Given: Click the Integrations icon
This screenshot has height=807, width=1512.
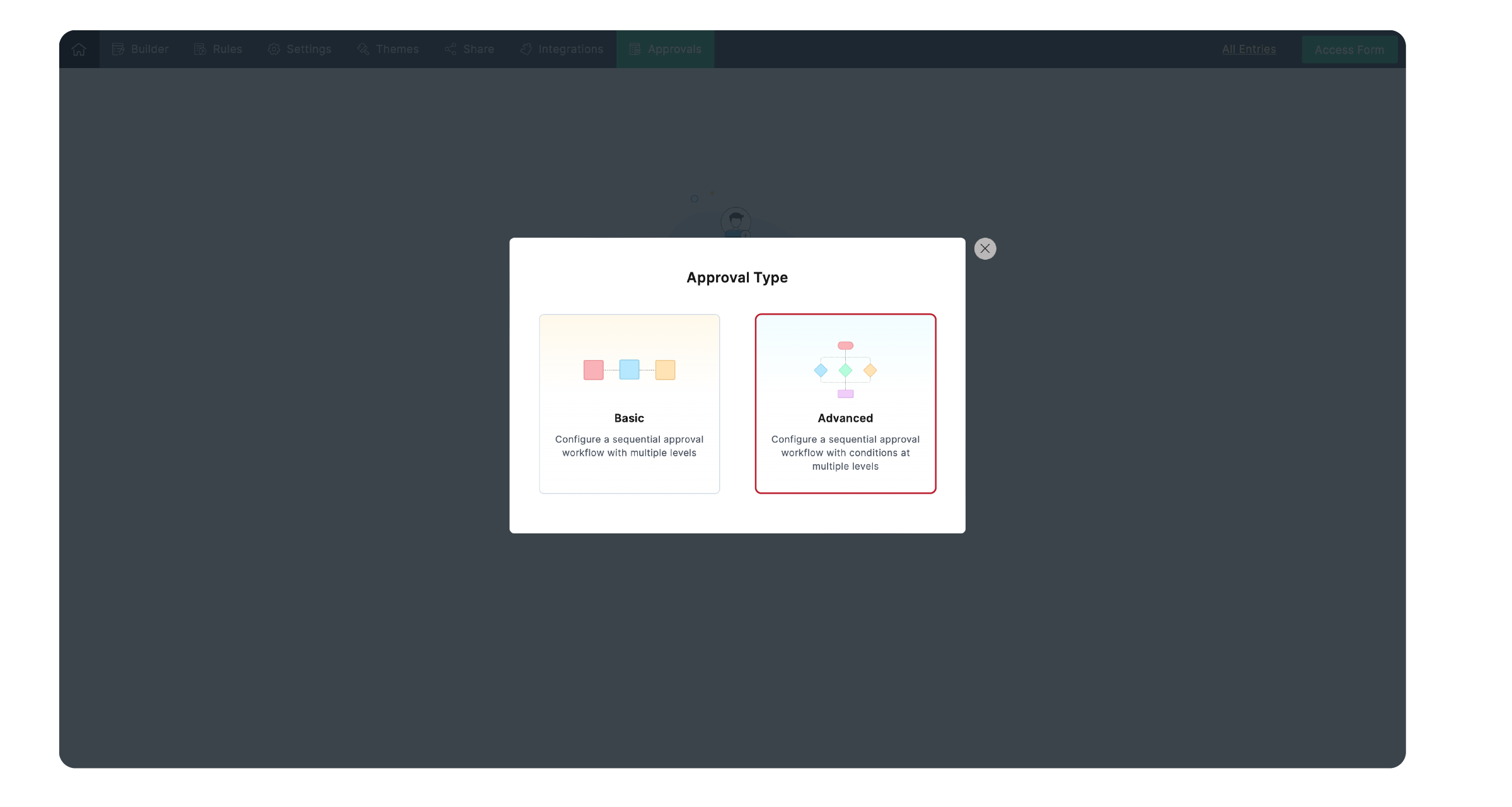Looking at the screenshot, I should coord(526,49).
